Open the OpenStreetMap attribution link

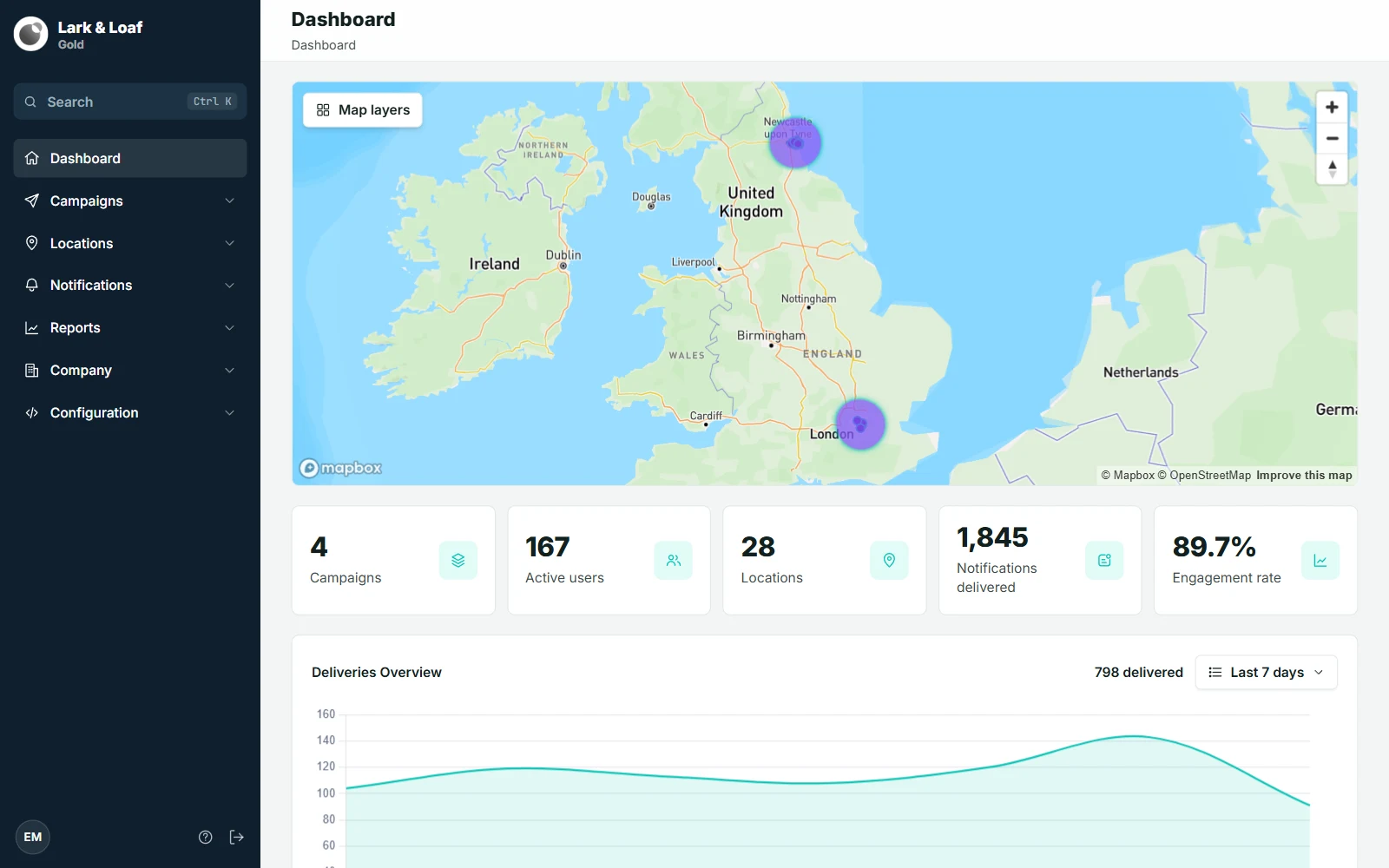[x=1204, y=475]
